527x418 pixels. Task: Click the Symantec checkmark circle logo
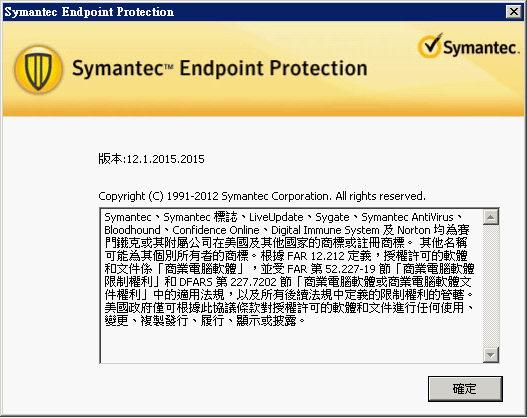430,46
